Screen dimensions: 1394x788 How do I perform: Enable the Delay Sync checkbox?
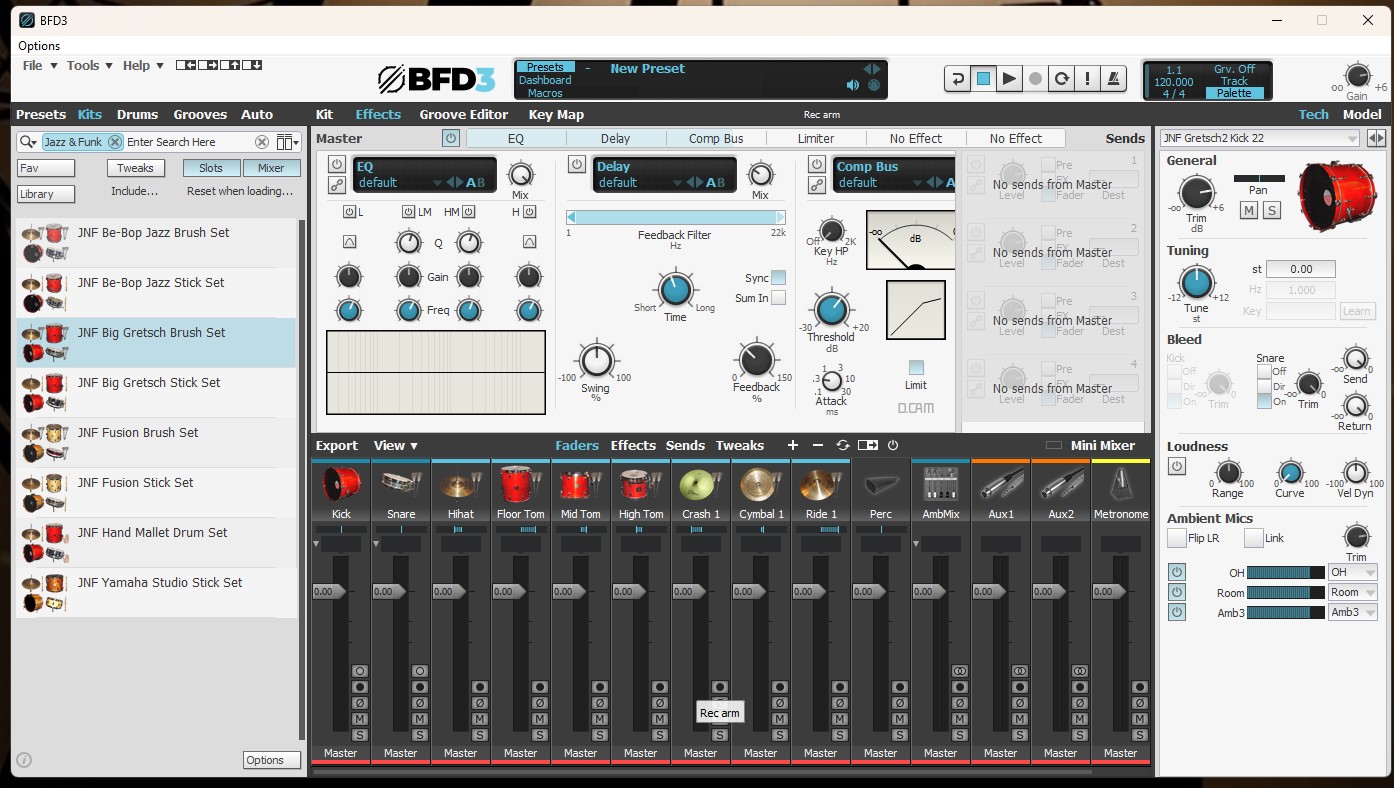(778, 278)
